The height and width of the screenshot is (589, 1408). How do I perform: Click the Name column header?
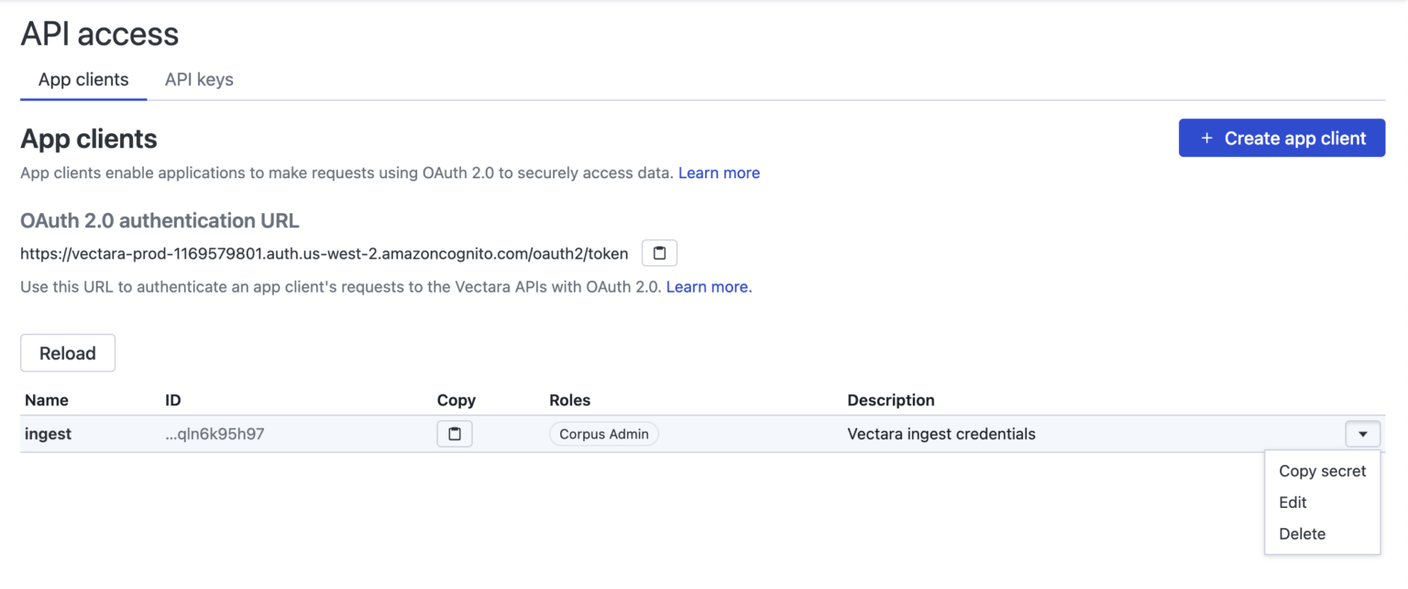(46, 400)
